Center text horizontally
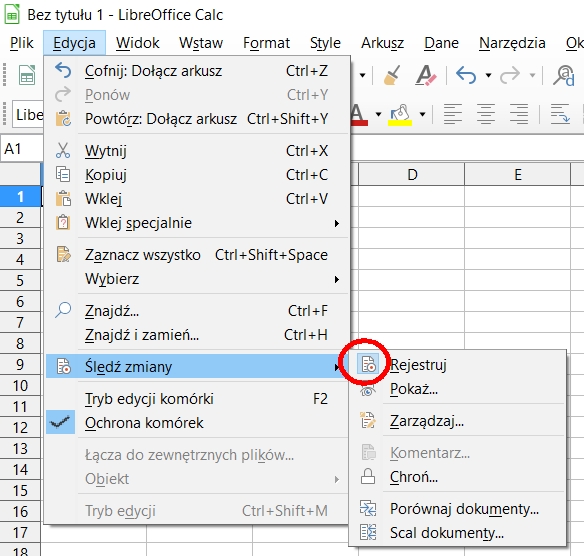584x556 pixels. click(x=486, y=114)
